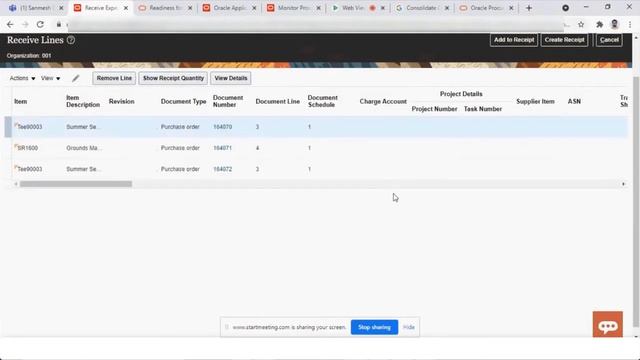Image resolution: width=640 pixels, height=360 pixels.
Task: Open browser extensions puzzle icon
Action: pyautogui.click(x=599, y=24)
